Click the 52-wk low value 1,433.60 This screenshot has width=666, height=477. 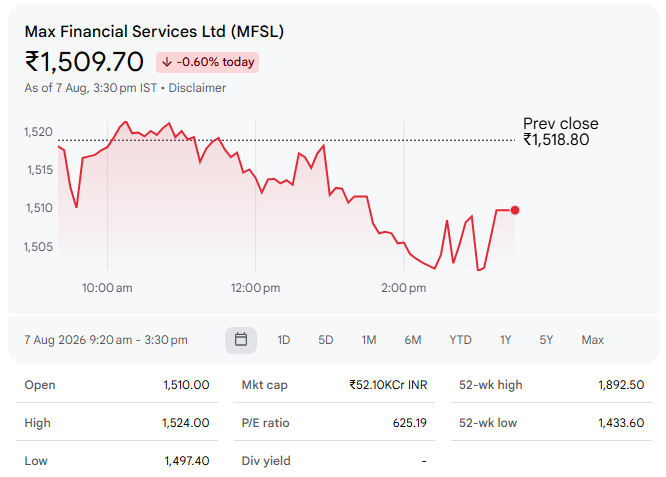coord(621,423)
